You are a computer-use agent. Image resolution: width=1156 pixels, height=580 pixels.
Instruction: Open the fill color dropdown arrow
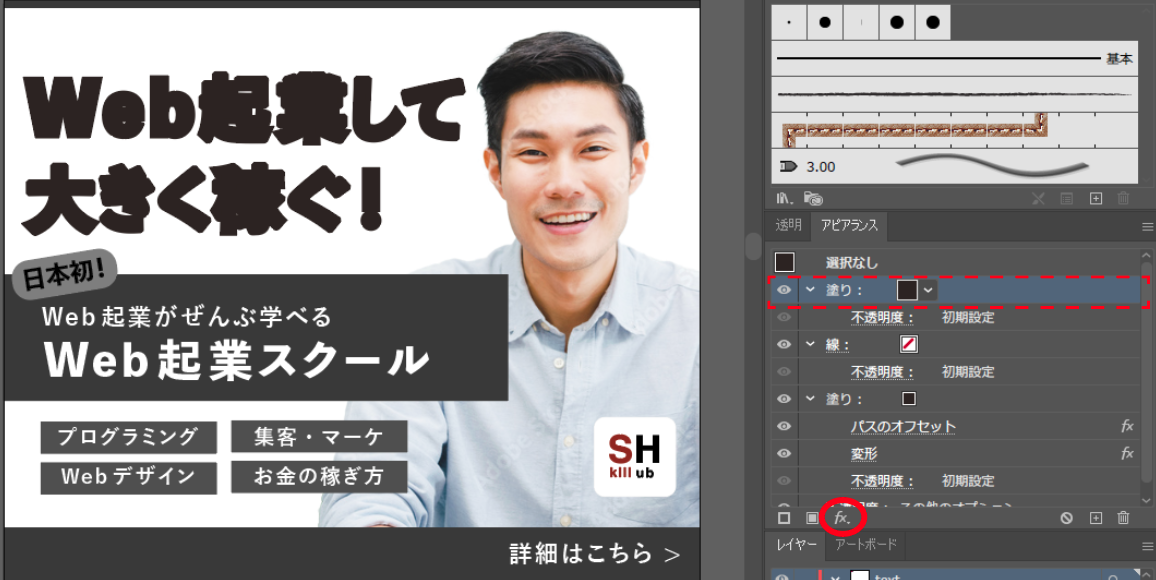point(928,290)
